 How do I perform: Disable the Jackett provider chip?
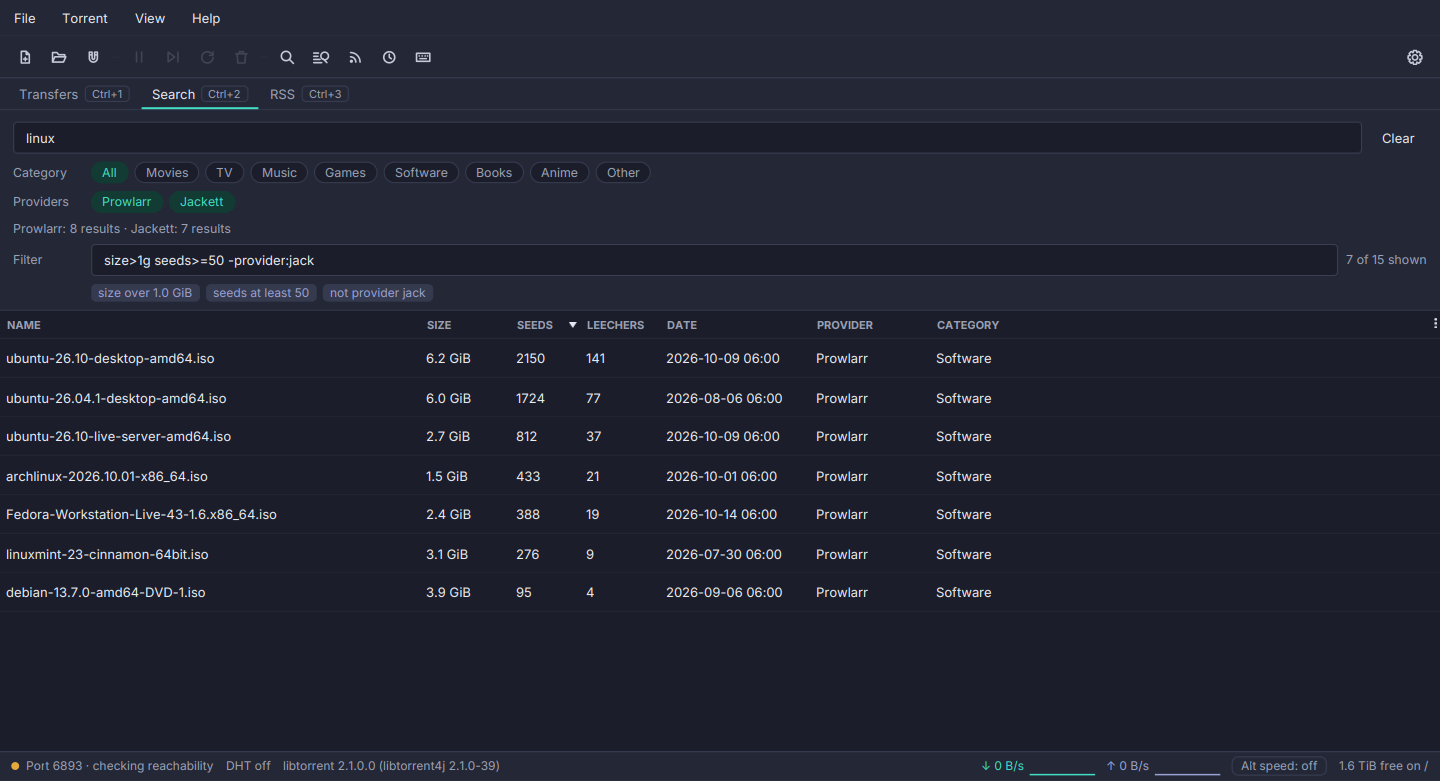coord(202,202)
